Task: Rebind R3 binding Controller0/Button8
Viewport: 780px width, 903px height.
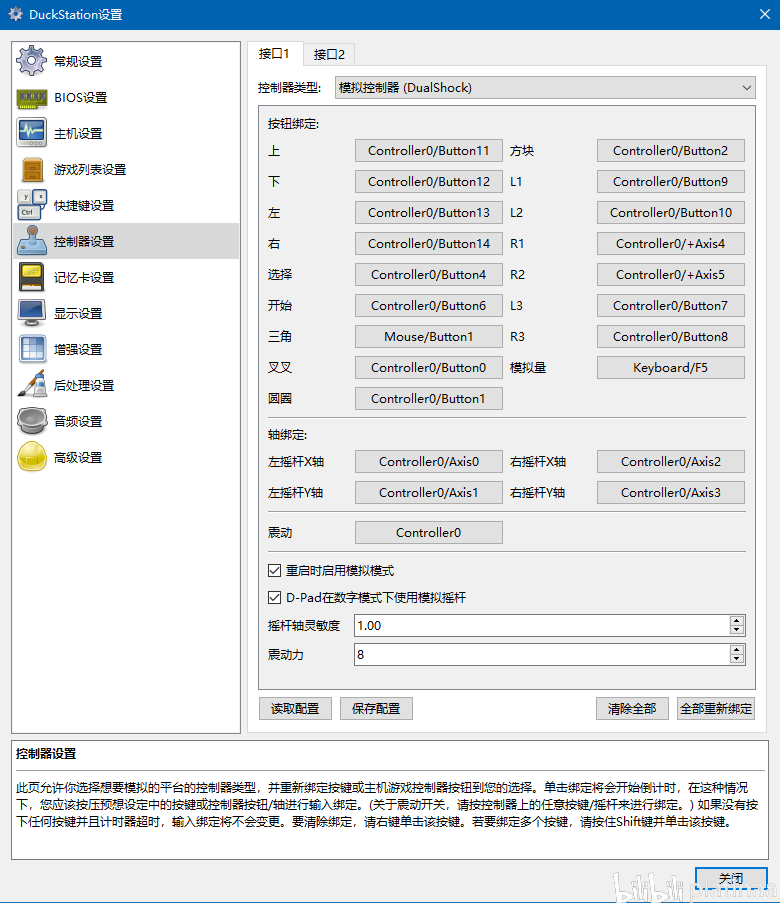Action: pyautogui.click(x=671, y=336)
